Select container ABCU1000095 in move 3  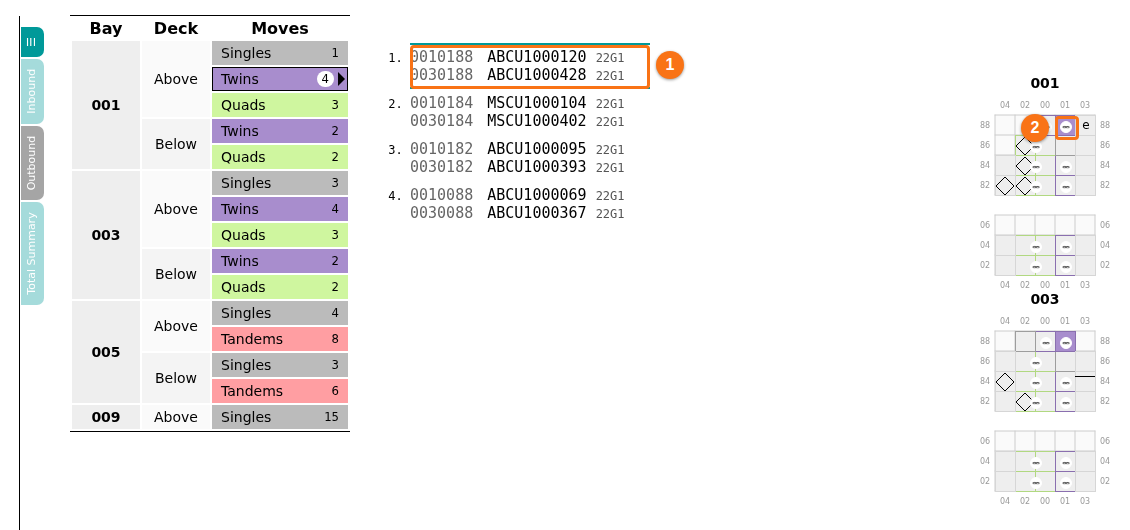pyautogui.click(x=536, y=149)
